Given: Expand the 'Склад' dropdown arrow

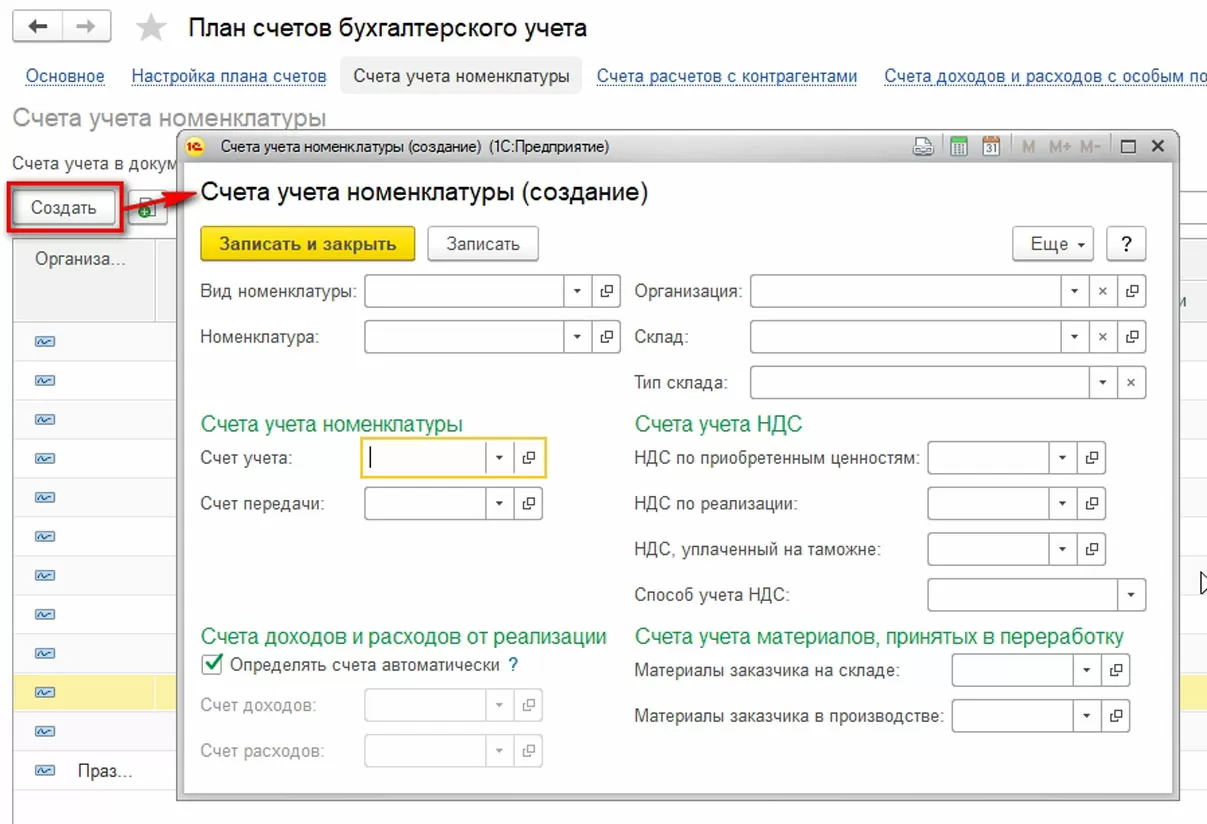Looking at the screenshot, I should [1074, 337].
